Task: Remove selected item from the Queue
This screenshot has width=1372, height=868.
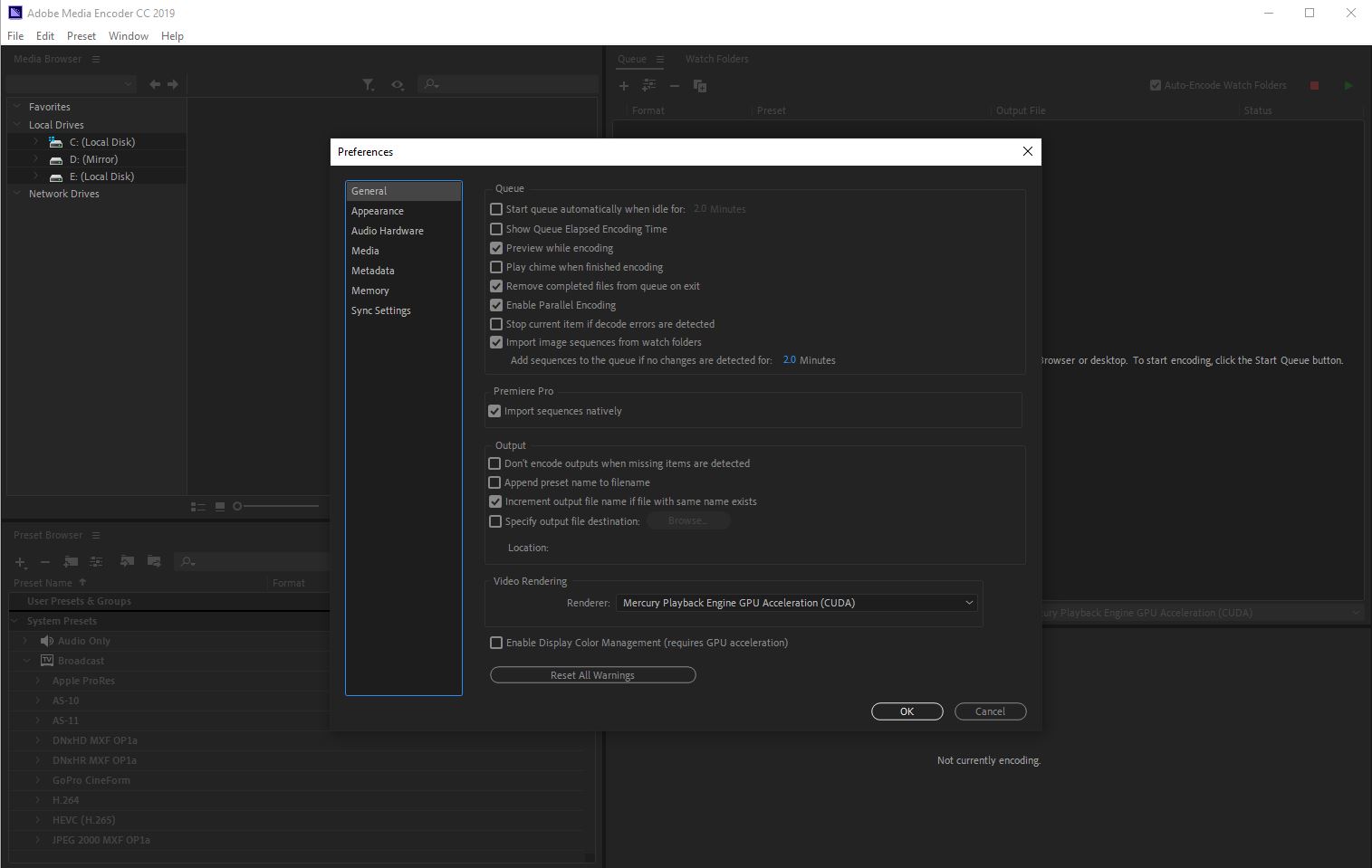Action: pyautogui.click(x=675, y=85)
